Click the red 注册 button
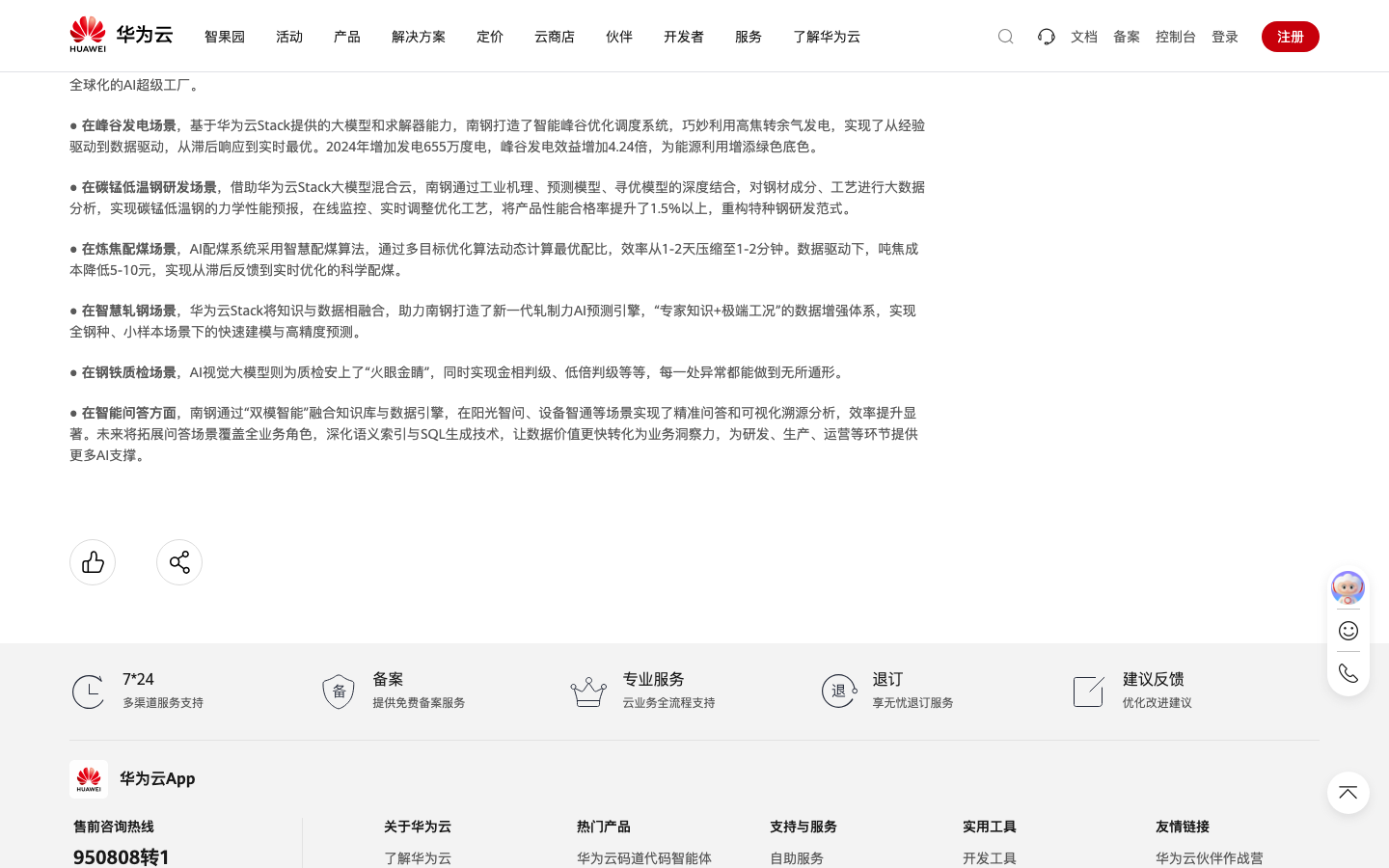 [1291, 37]
